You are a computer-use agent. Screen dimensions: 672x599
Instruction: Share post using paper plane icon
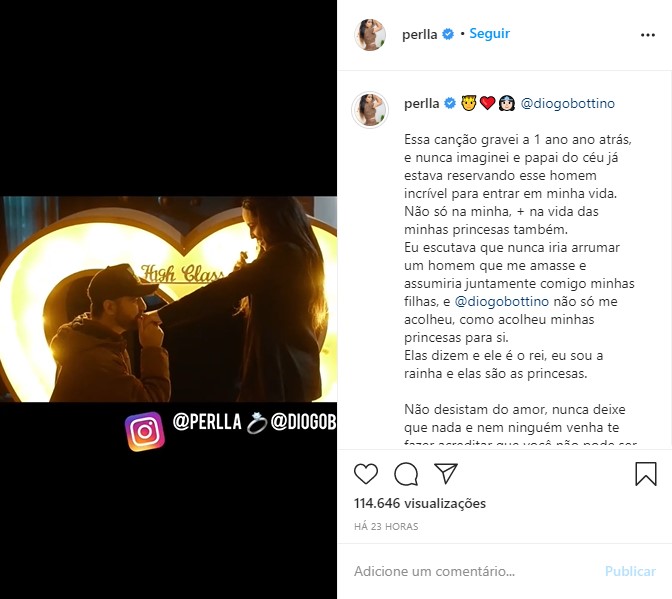(446, 473)
